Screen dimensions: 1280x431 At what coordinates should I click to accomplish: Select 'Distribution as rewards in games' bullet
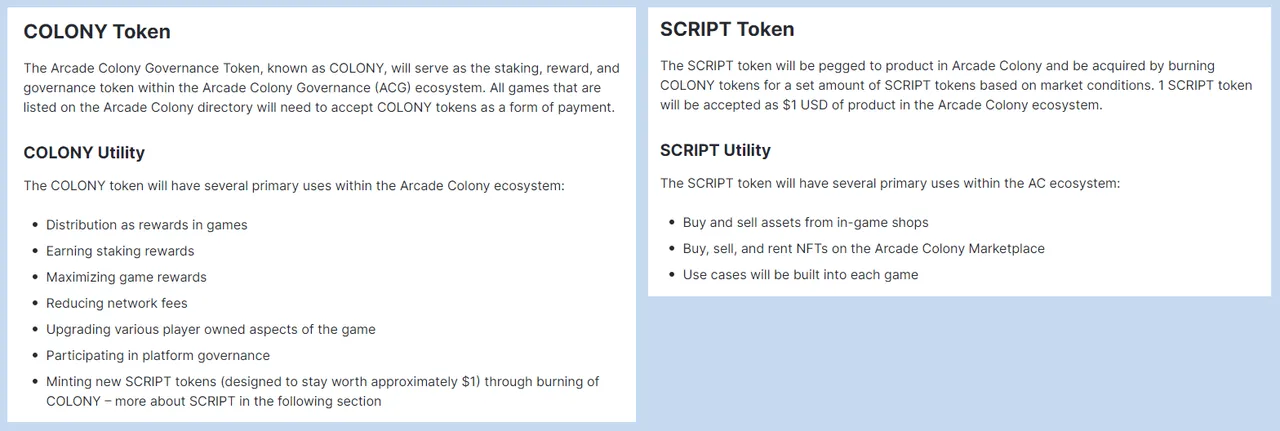146,225
